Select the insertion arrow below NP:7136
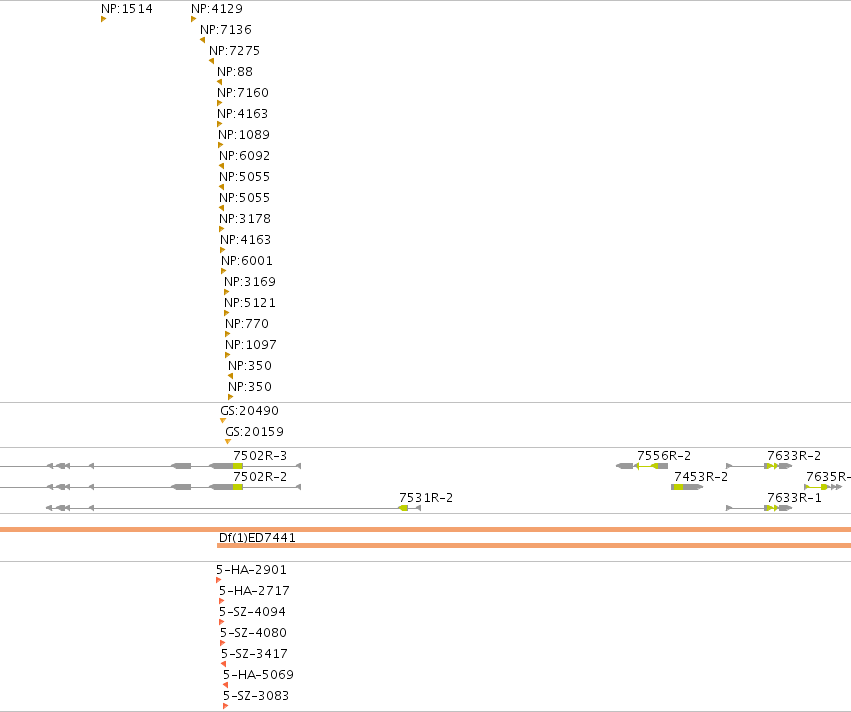 point(202,40)
